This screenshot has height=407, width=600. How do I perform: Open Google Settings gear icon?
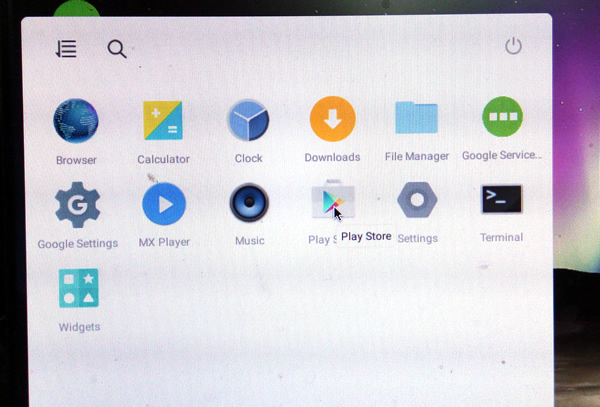[x=78, y=205]
